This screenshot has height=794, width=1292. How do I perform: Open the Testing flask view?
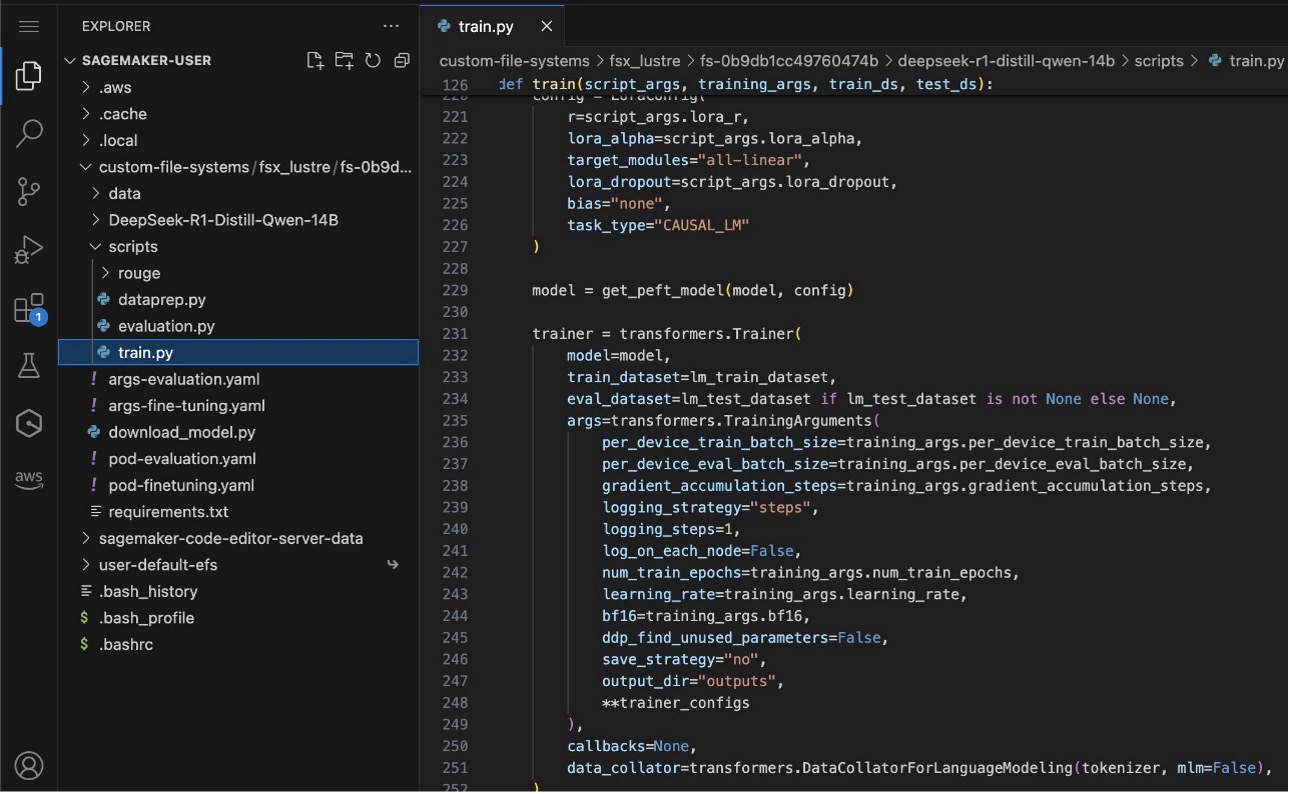click(29, 365)
